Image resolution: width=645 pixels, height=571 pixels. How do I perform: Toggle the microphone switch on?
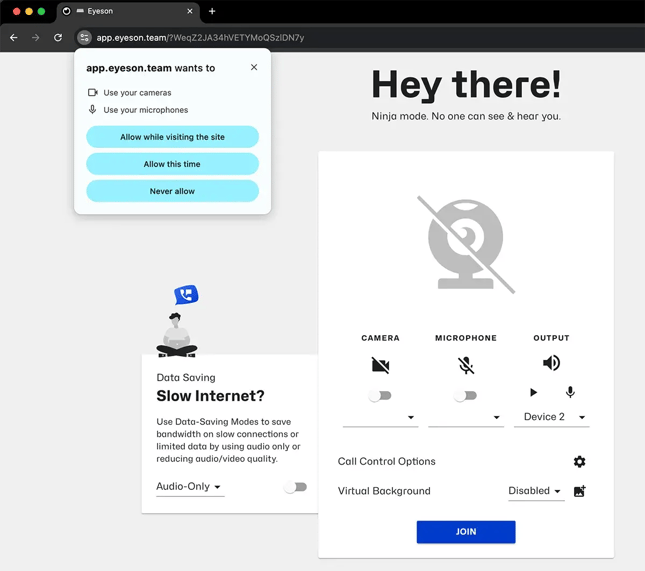pos(465,396)
